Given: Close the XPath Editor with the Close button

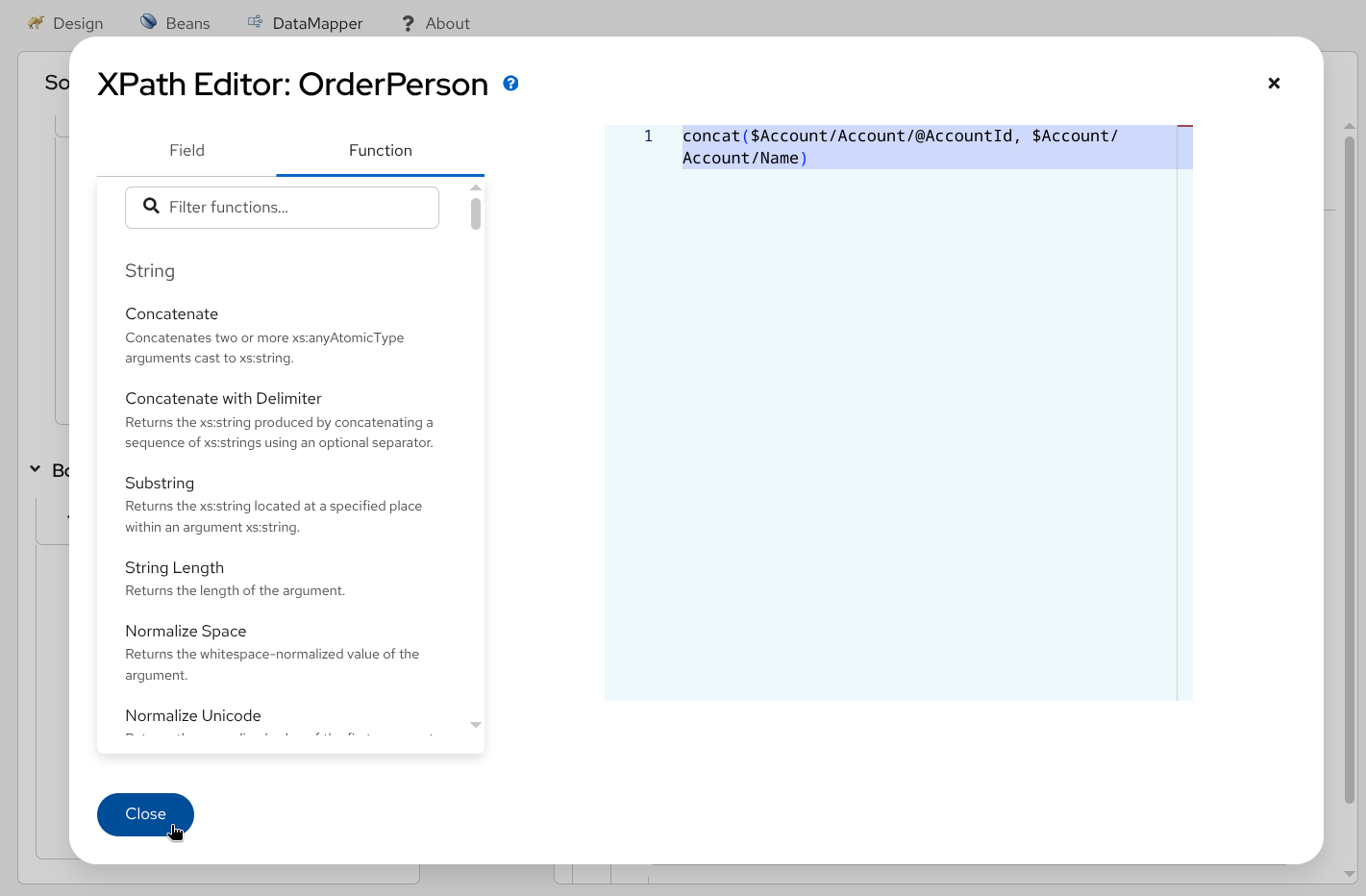Looking at the screenshot, I should 144,814.
